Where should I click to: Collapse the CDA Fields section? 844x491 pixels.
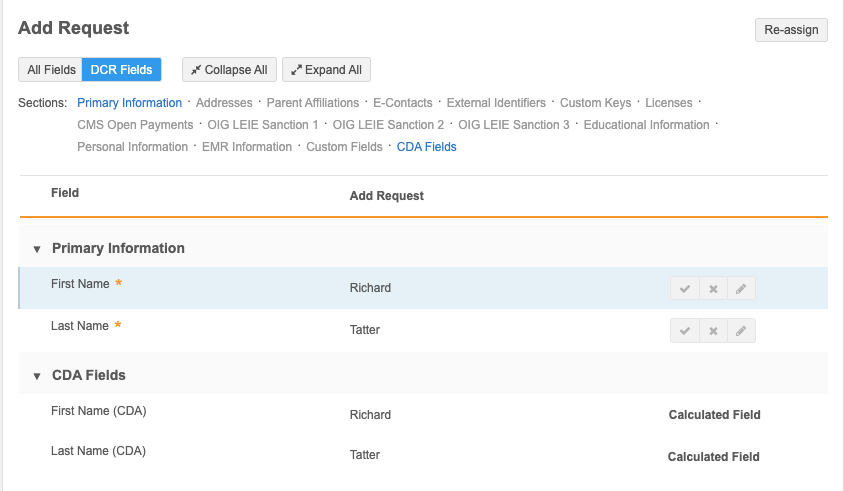(37, 376)
